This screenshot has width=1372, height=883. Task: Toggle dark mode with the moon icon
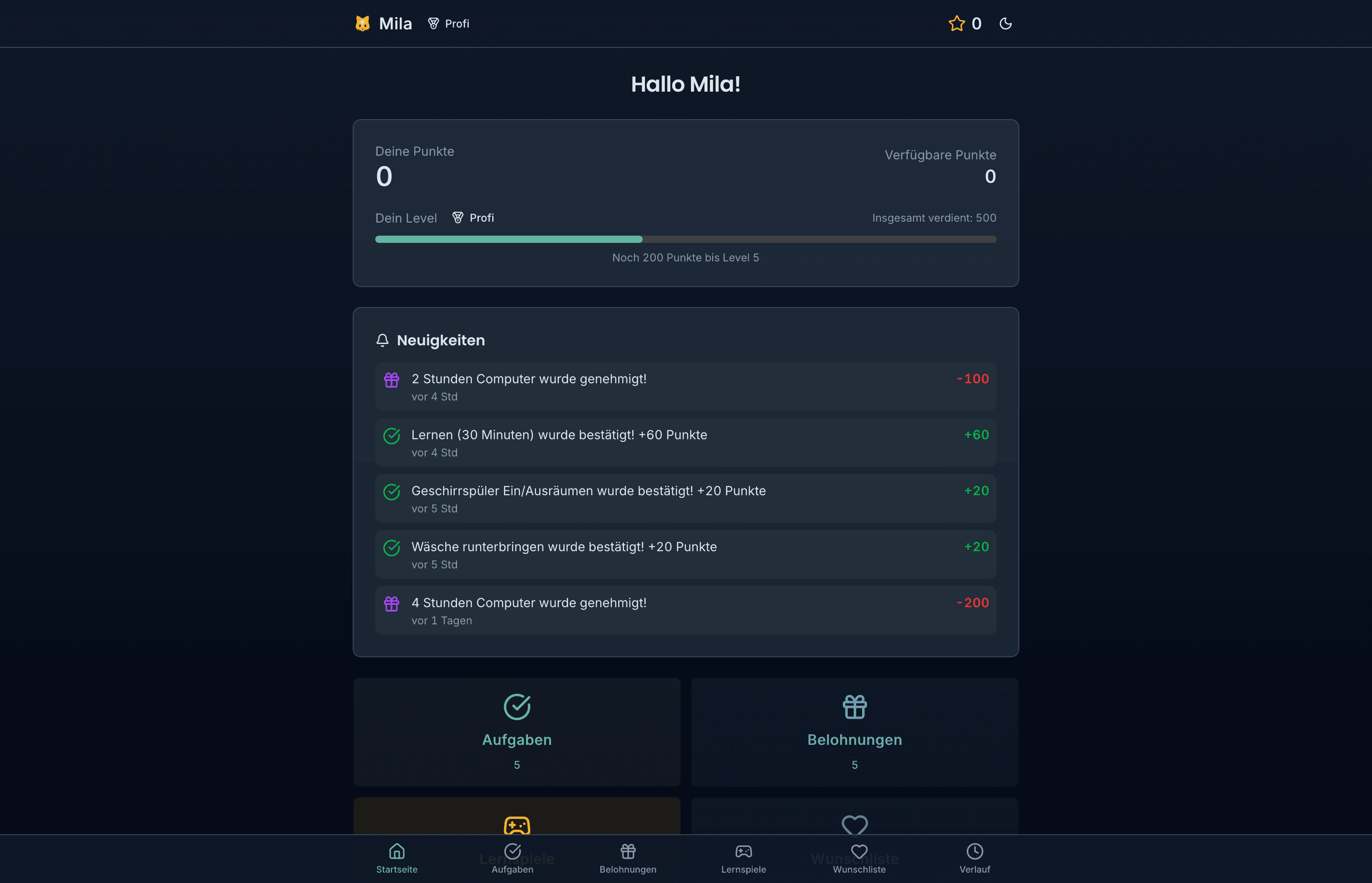point(1005,23)
